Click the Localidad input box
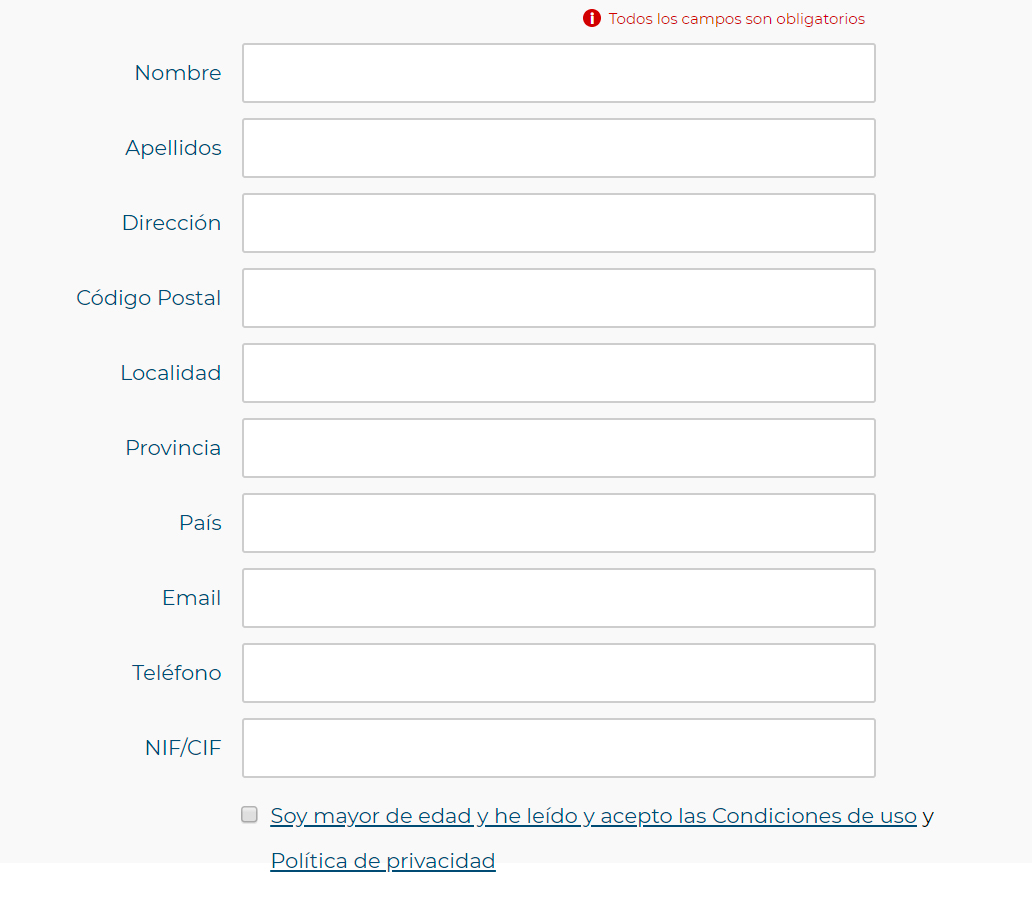1032x900 pixels. (559, 373)
